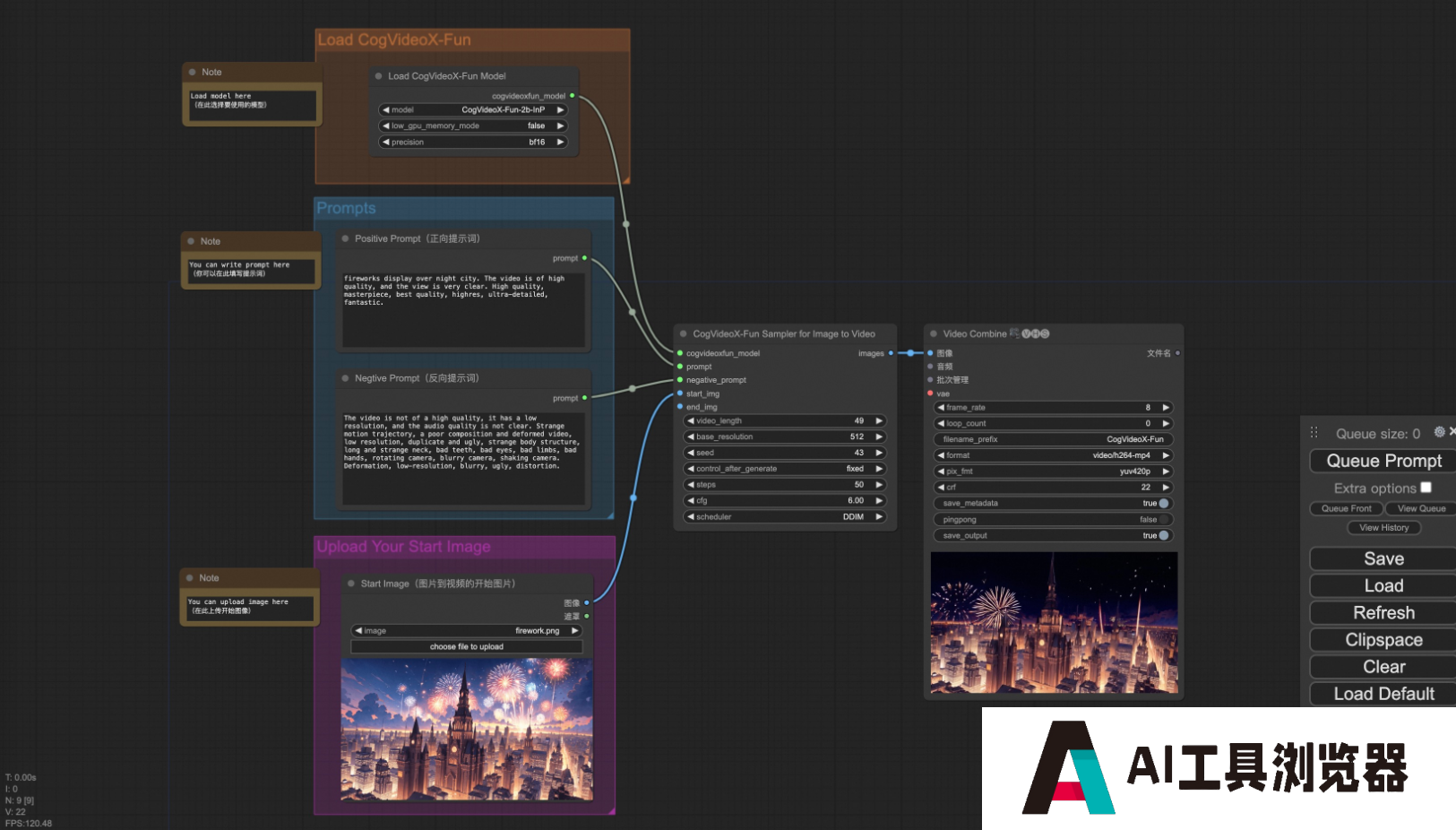Click the Load button
Screen dimensions: 1456x830
tap(1383, 586)
